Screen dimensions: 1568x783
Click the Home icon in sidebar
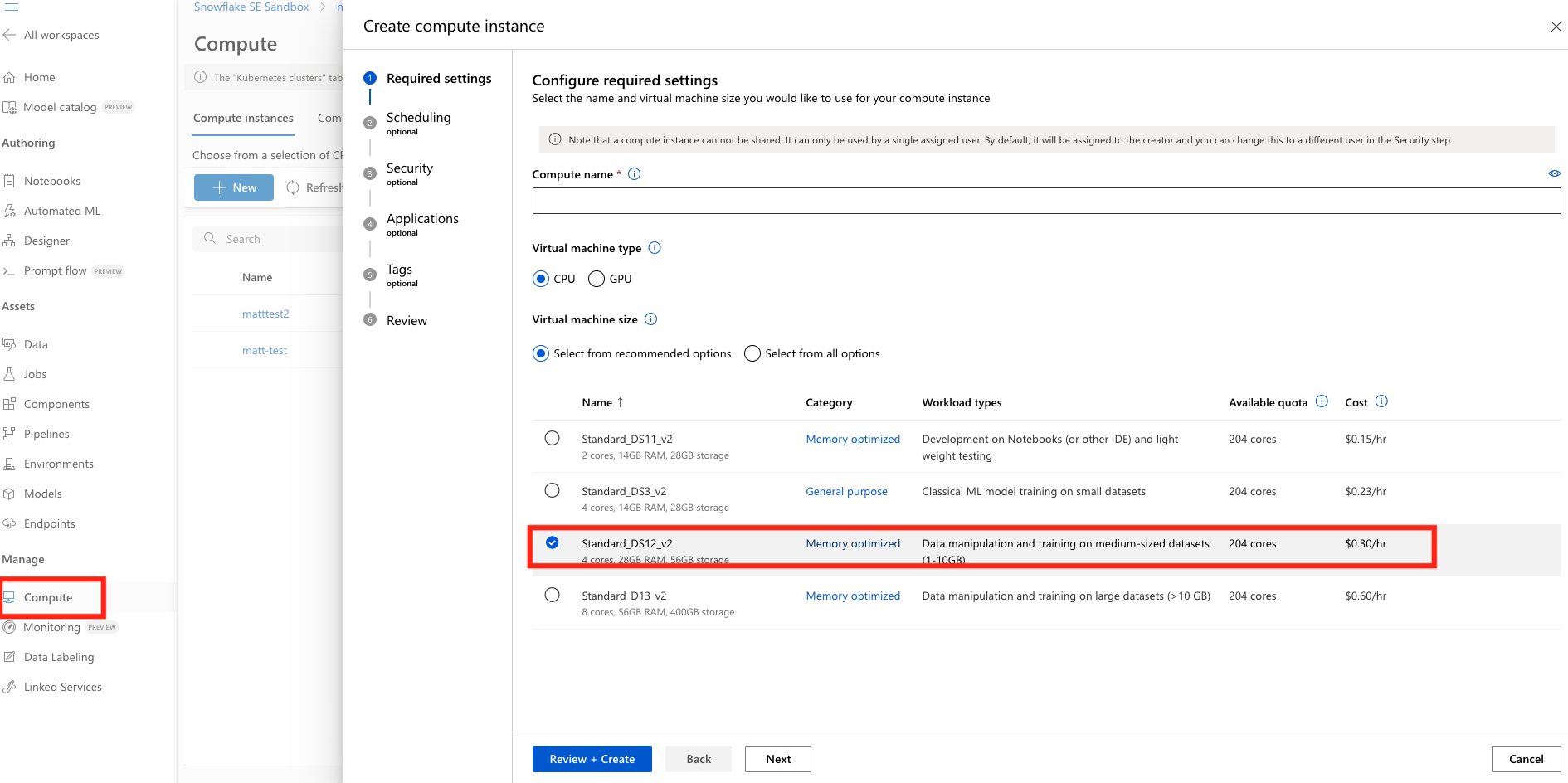click(10, 77)
